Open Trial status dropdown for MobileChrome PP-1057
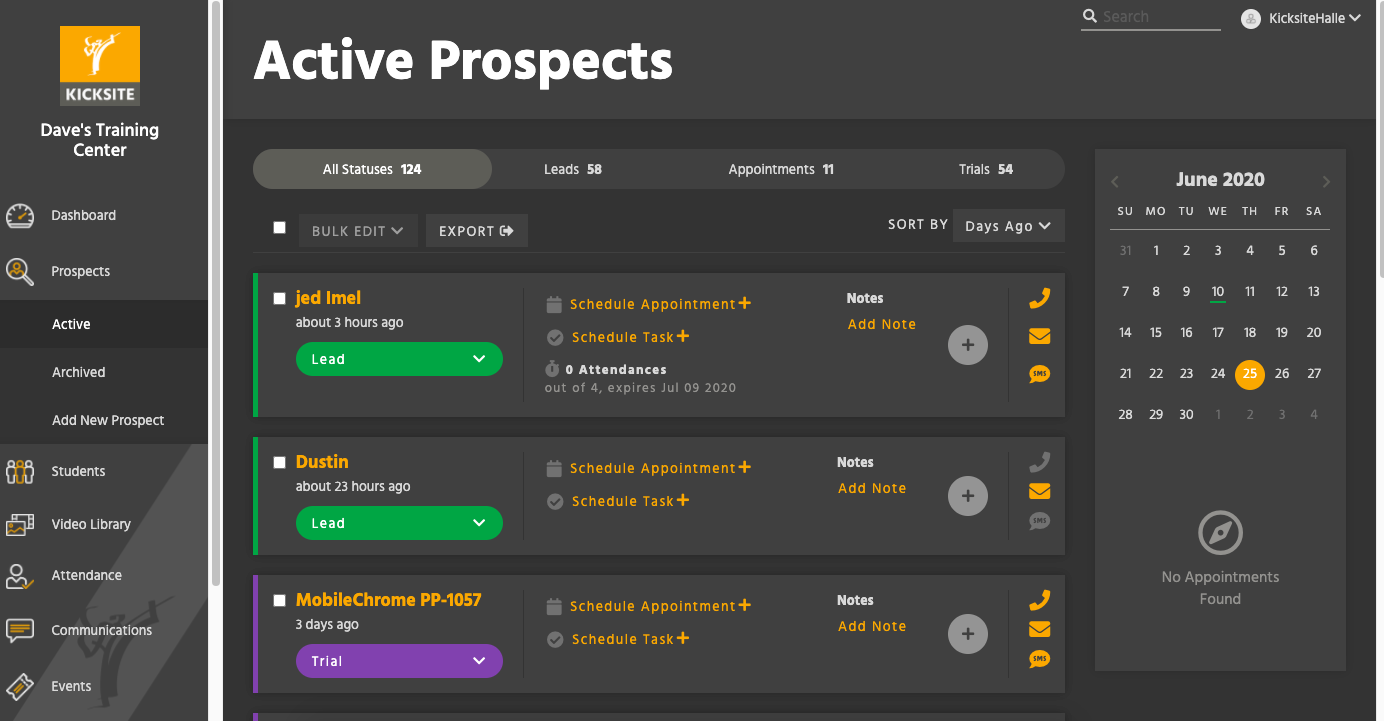The height and width of the screenshot is (721, 1384). (x=399, y=661)
